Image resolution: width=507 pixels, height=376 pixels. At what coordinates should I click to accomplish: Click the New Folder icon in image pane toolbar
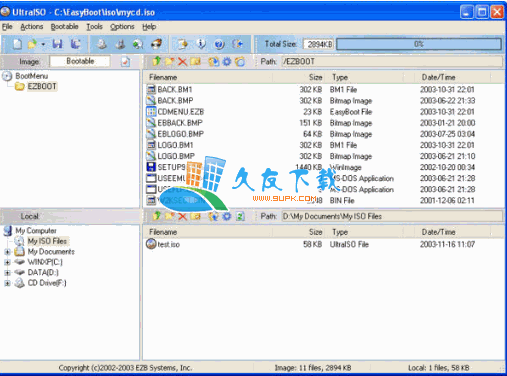170,61
